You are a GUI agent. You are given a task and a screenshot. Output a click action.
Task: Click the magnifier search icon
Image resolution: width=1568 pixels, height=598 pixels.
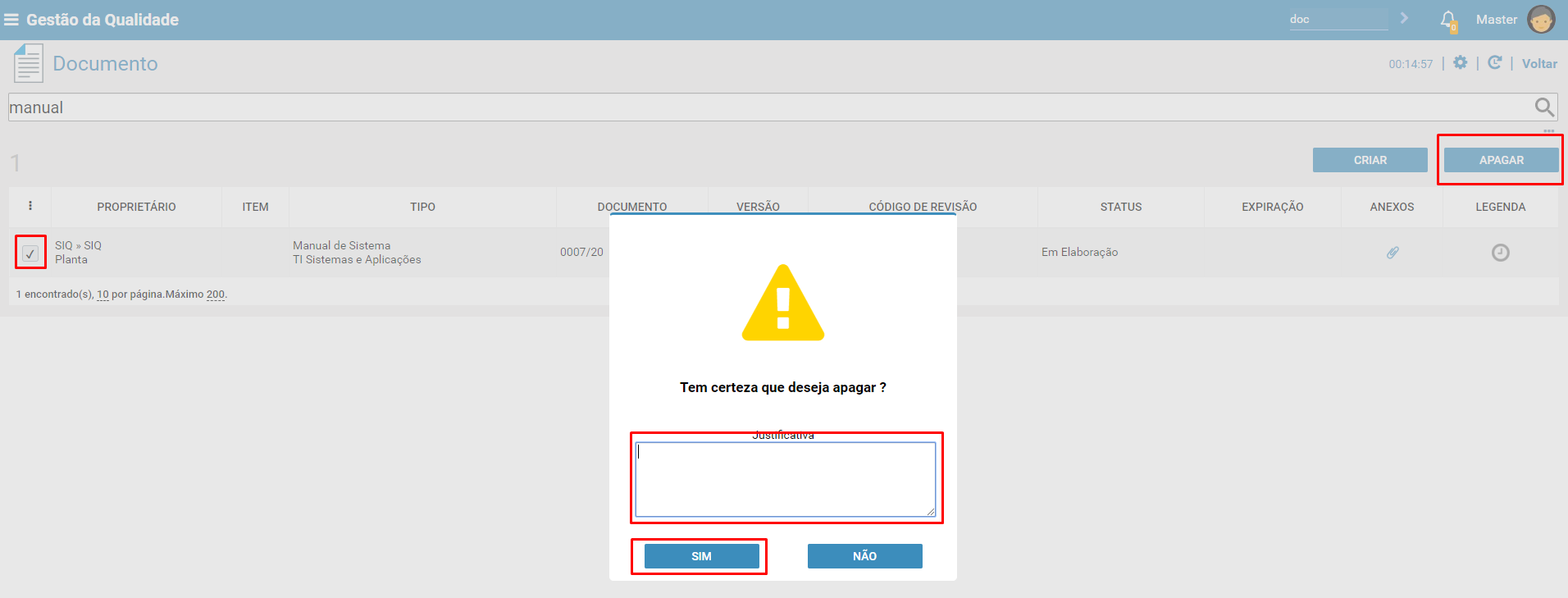click(1544, 107)
